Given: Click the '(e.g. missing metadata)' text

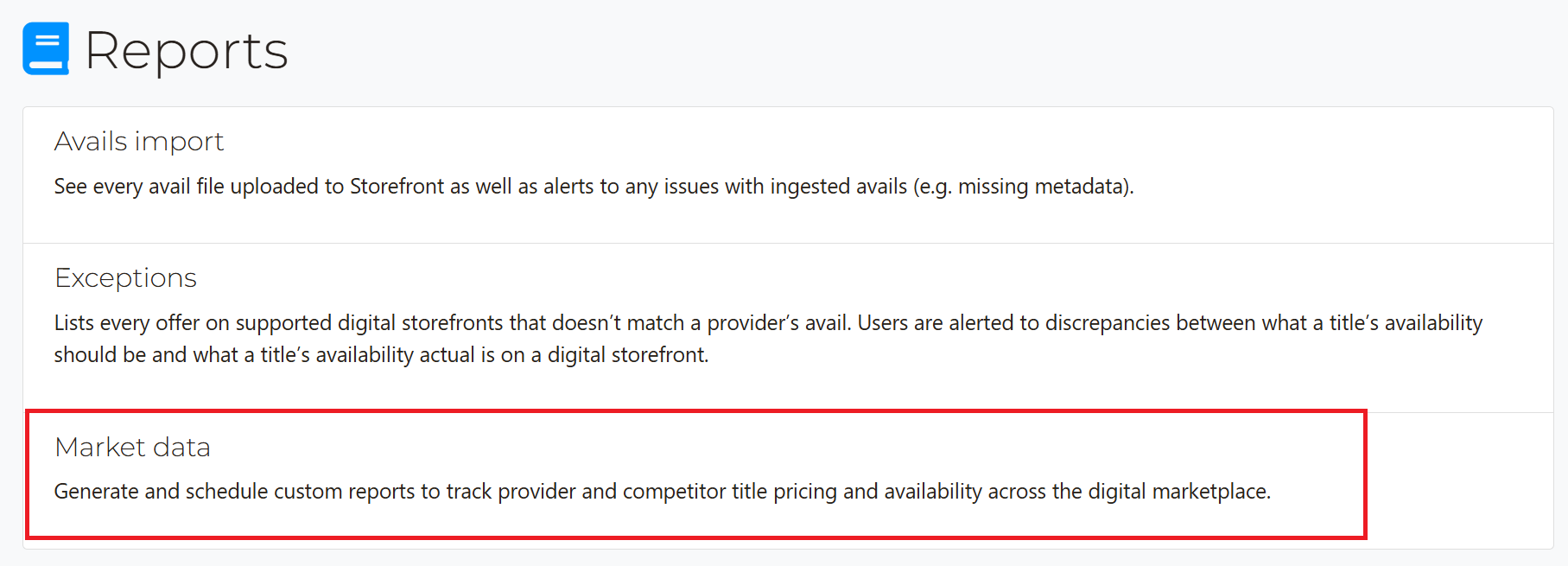Looking at the screenshot, I should point(1024,187).
